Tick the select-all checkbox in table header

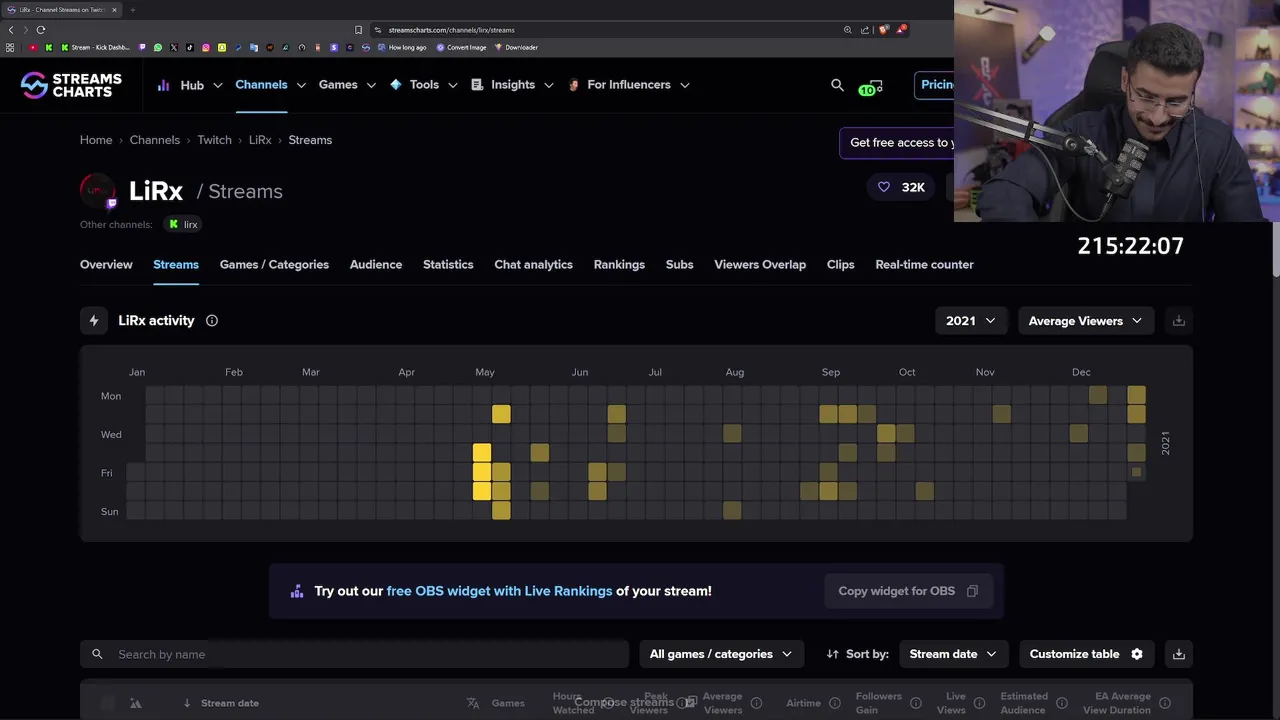[x=108, y=703]
